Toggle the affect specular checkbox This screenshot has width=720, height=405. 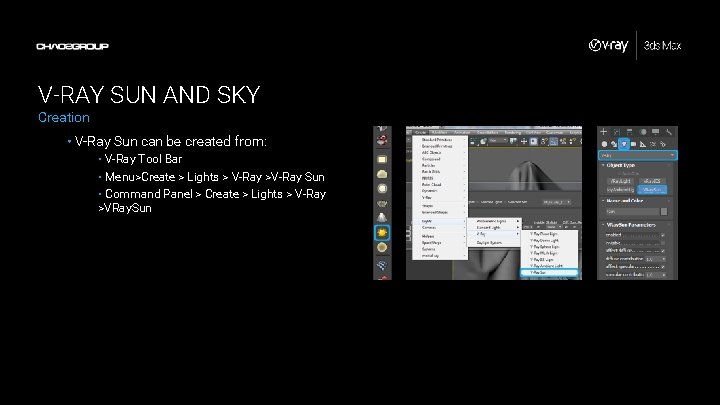click(663, 267)
